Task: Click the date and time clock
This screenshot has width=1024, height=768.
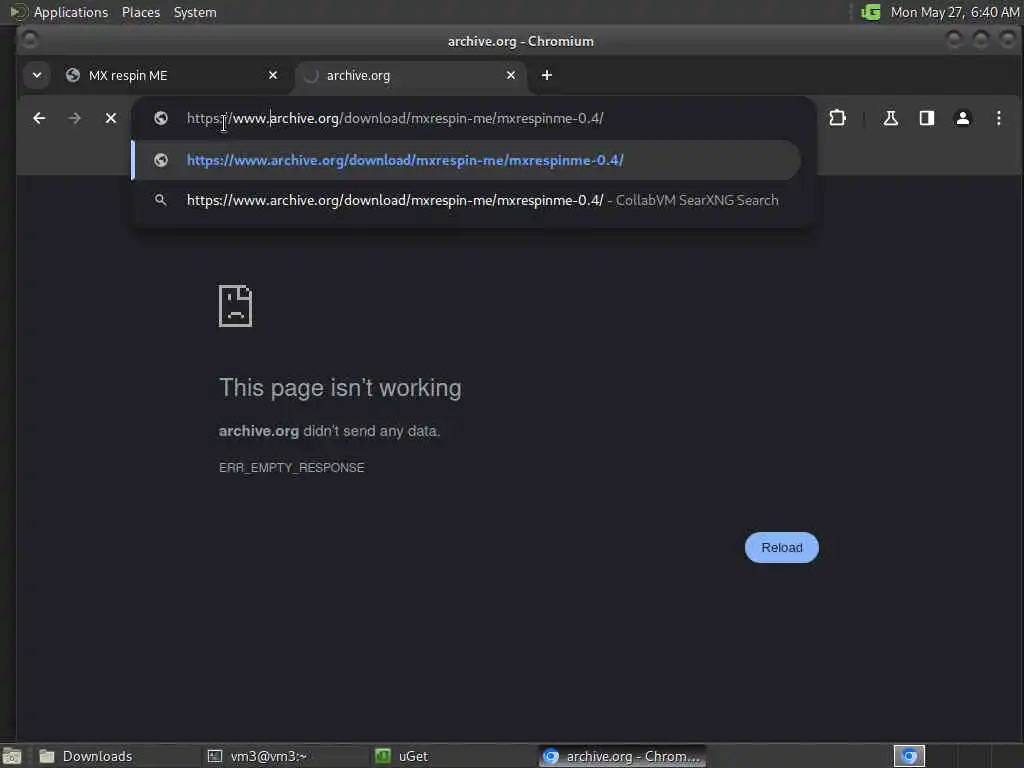Action: pos(955,12)
